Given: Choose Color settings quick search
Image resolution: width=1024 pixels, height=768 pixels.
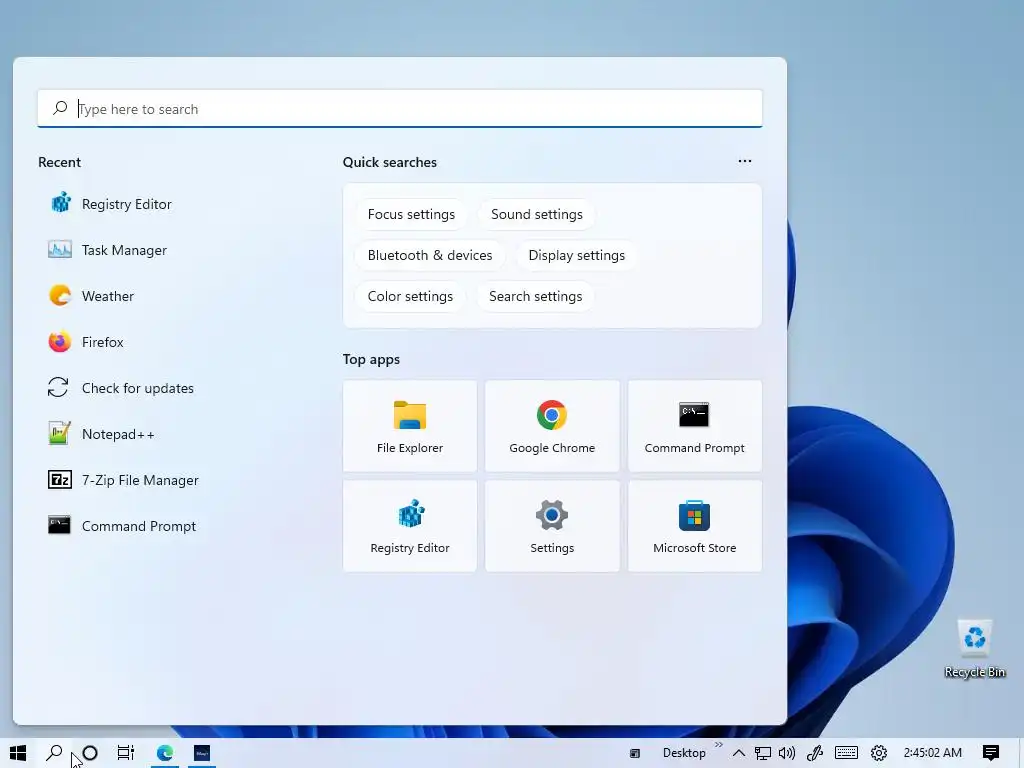Looking at the screenshot, I should pyautogui.click(x=410, y=296).
